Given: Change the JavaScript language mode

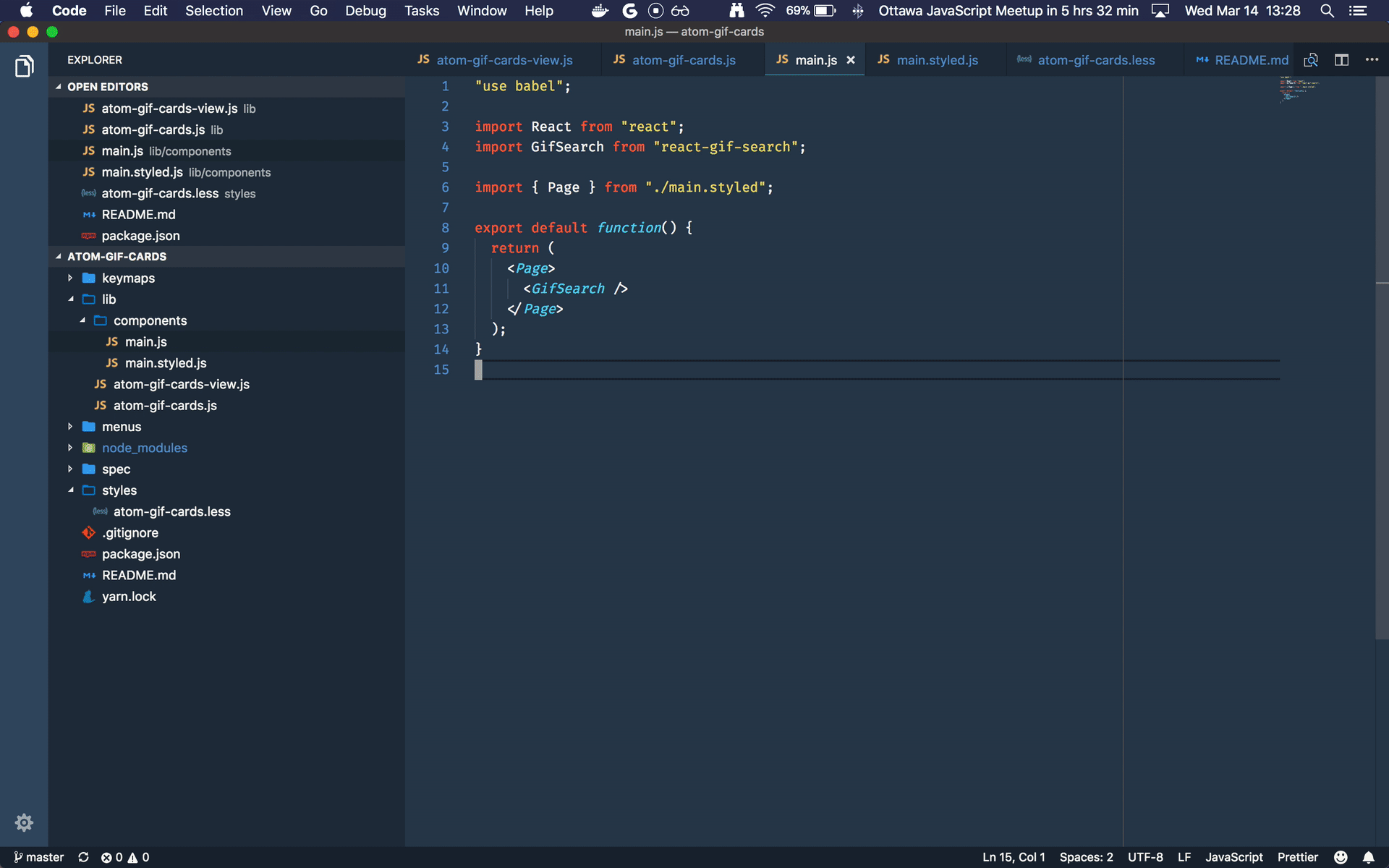Looking at the screenshot, I should (x=1233, y=857).
